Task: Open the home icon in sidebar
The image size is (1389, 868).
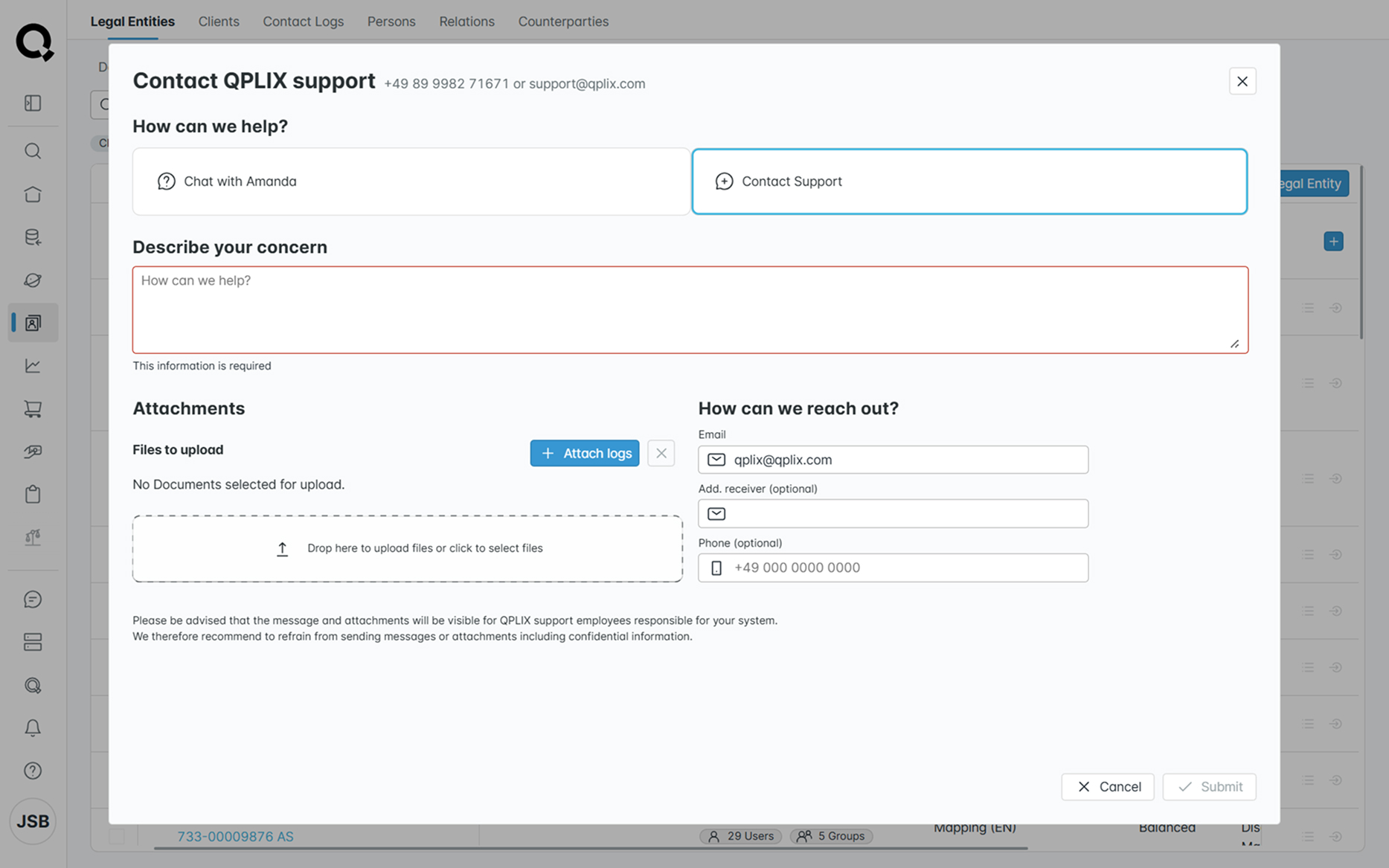Action: pos(33,194)
